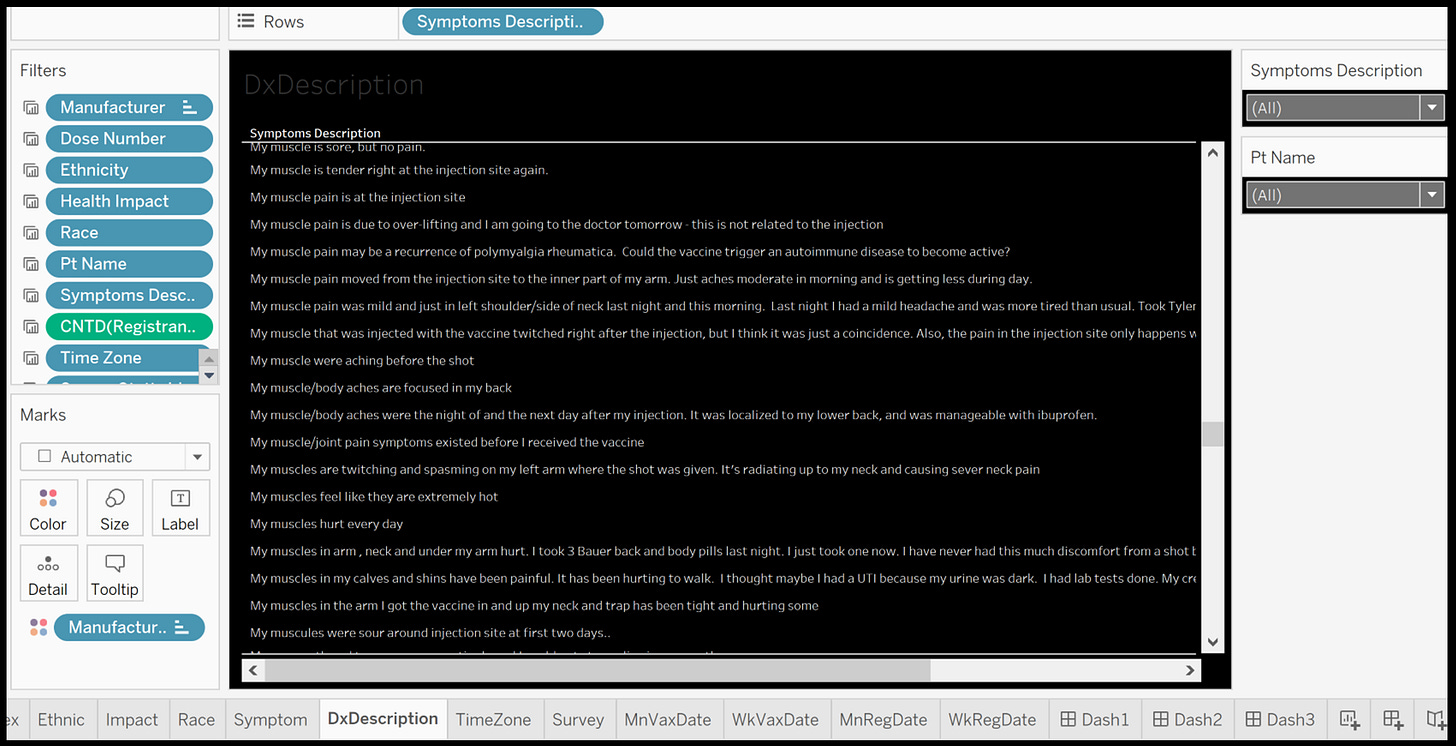Click the Size marks card

115,508
